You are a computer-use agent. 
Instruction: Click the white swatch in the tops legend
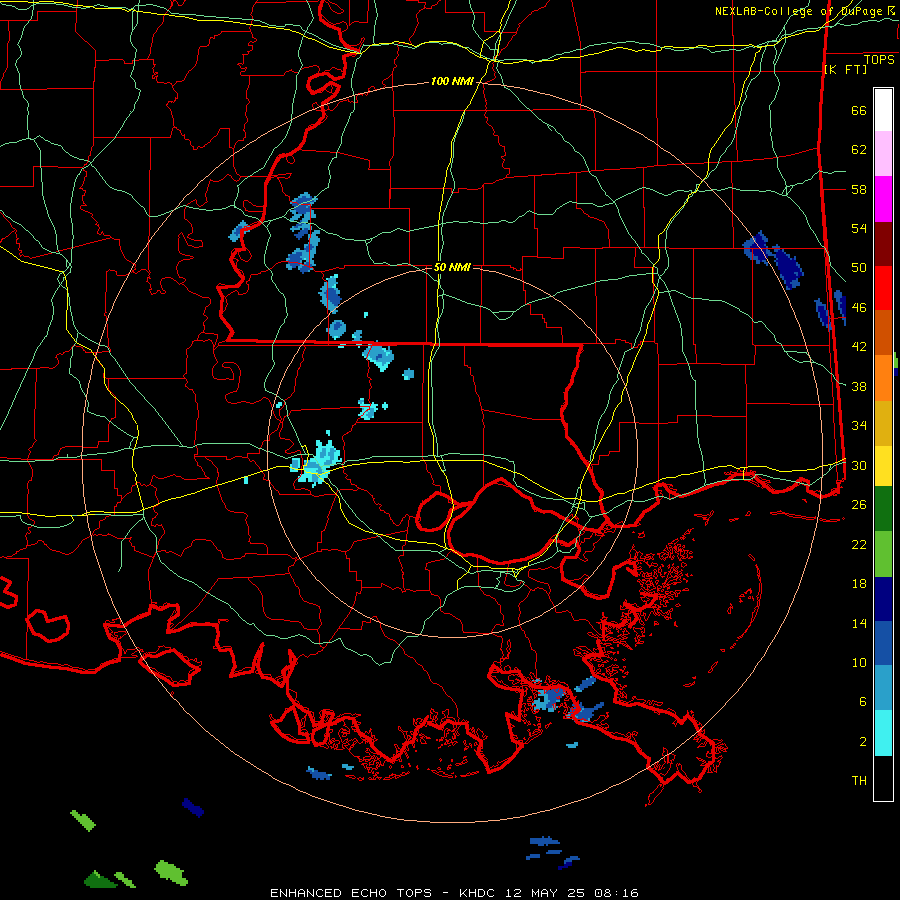coord(883,110)
